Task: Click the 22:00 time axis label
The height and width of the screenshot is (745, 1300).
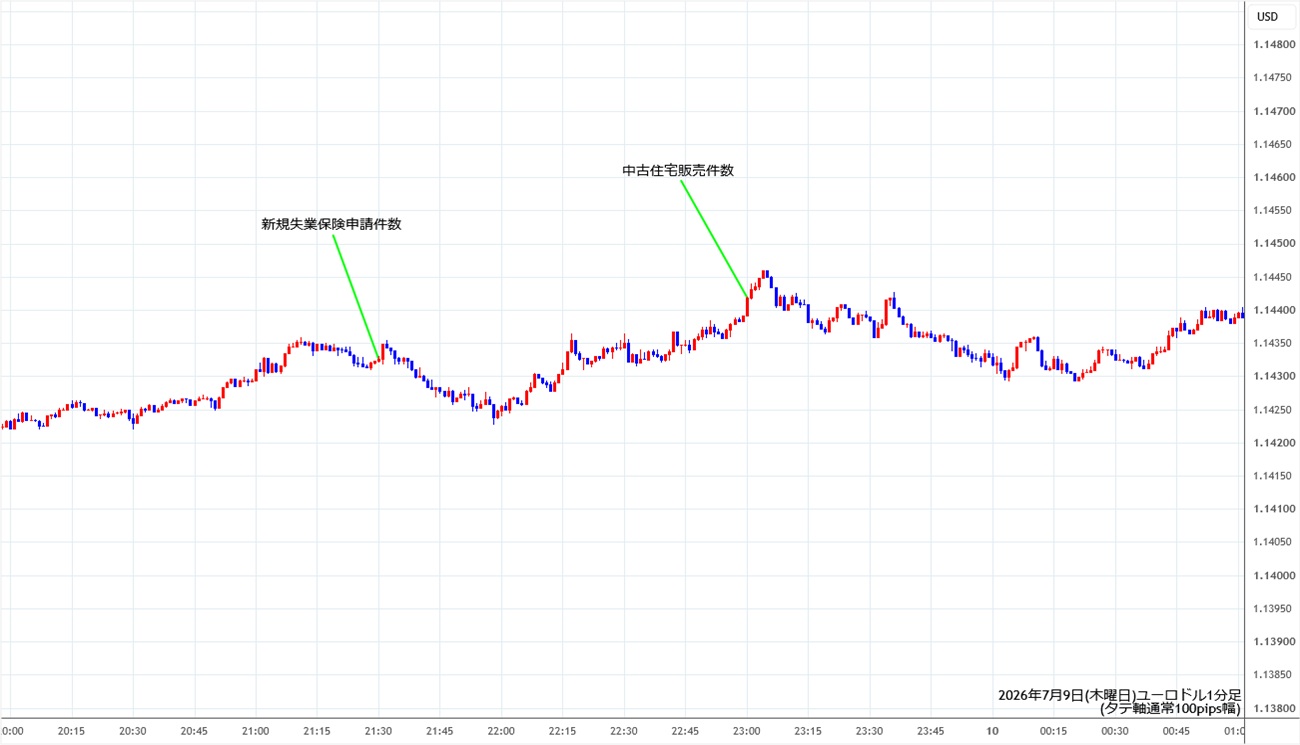Action: pos(501,731)
